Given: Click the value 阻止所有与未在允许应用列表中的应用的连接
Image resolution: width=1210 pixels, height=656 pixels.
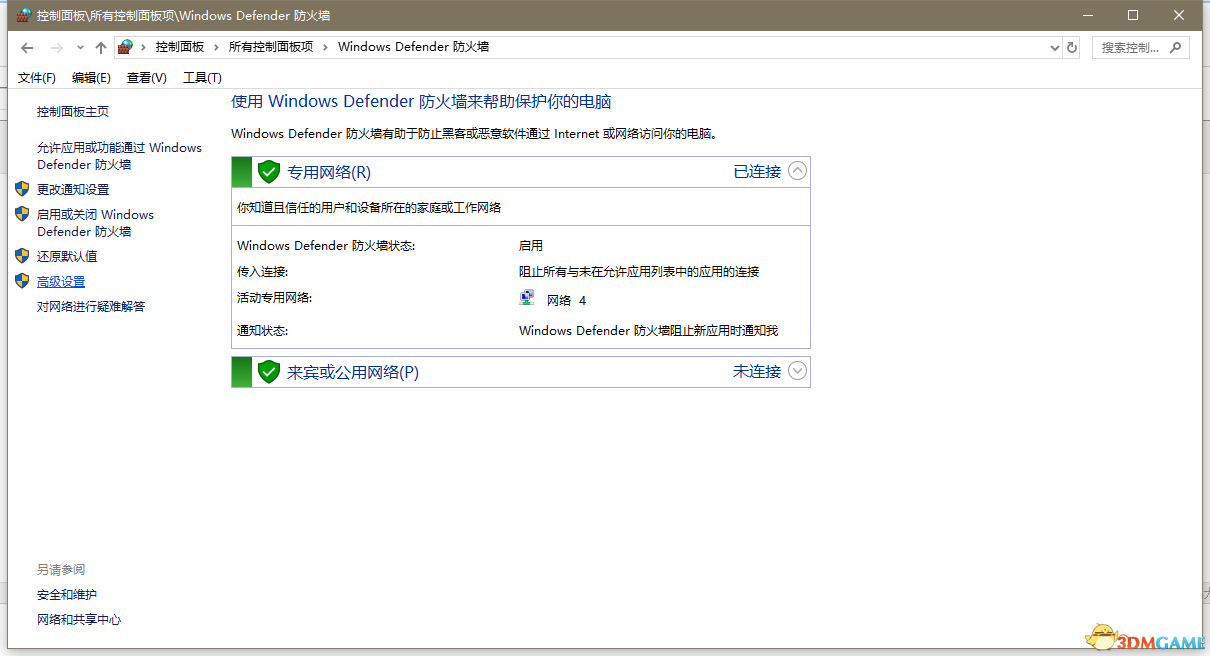Looking at the screenshot, I should pos(639,272).
